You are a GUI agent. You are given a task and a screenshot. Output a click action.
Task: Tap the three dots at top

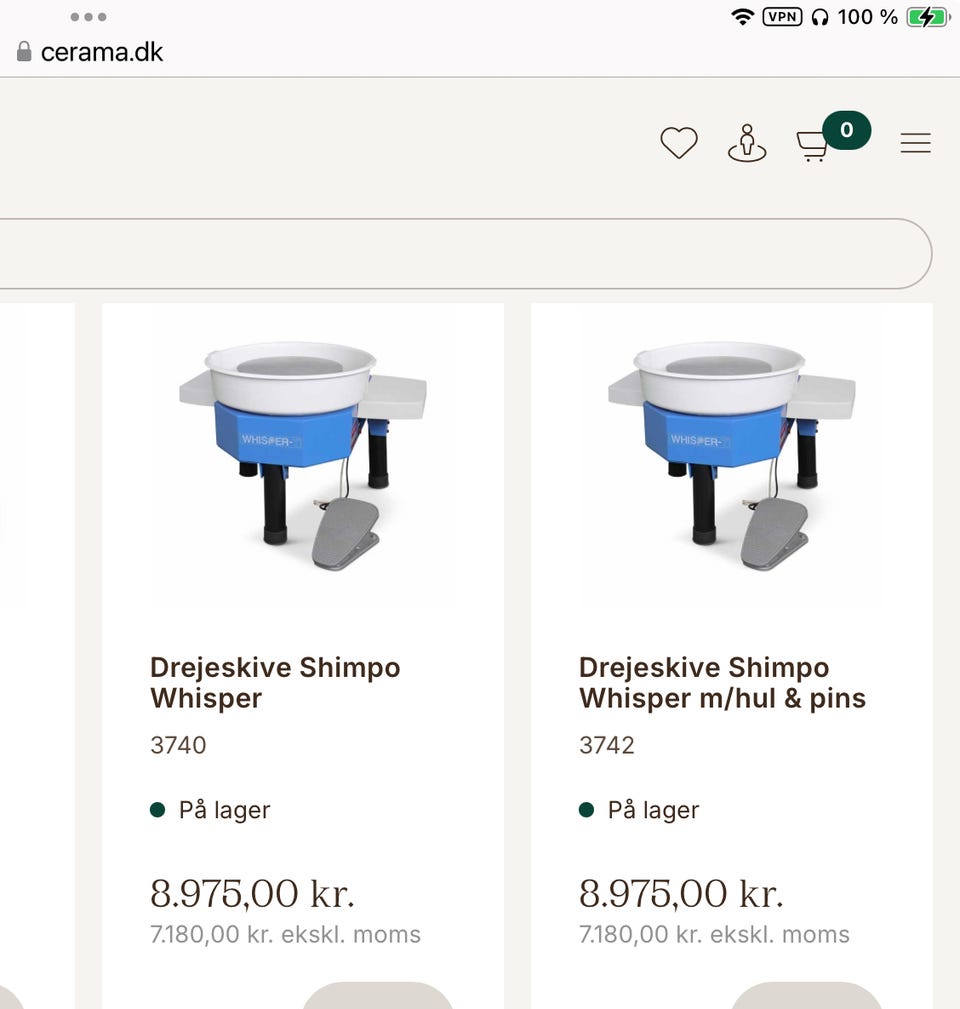89,17
